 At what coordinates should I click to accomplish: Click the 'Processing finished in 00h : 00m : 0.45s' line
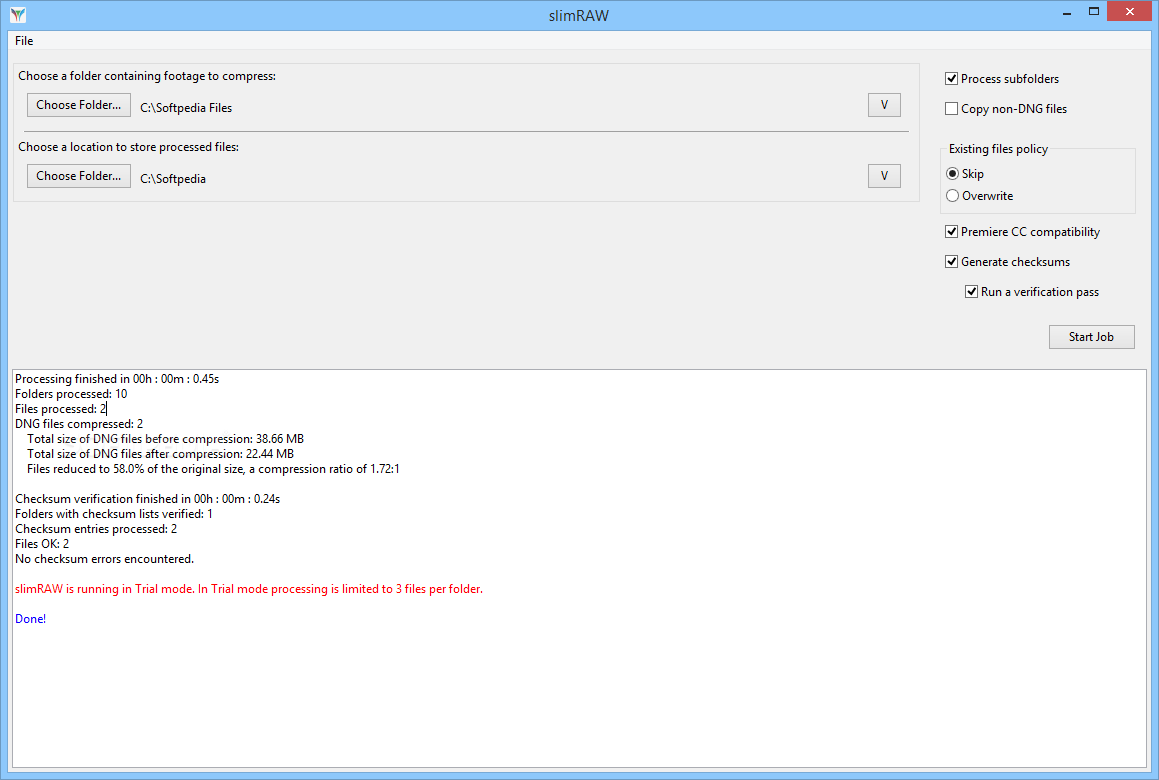point(117,379)
